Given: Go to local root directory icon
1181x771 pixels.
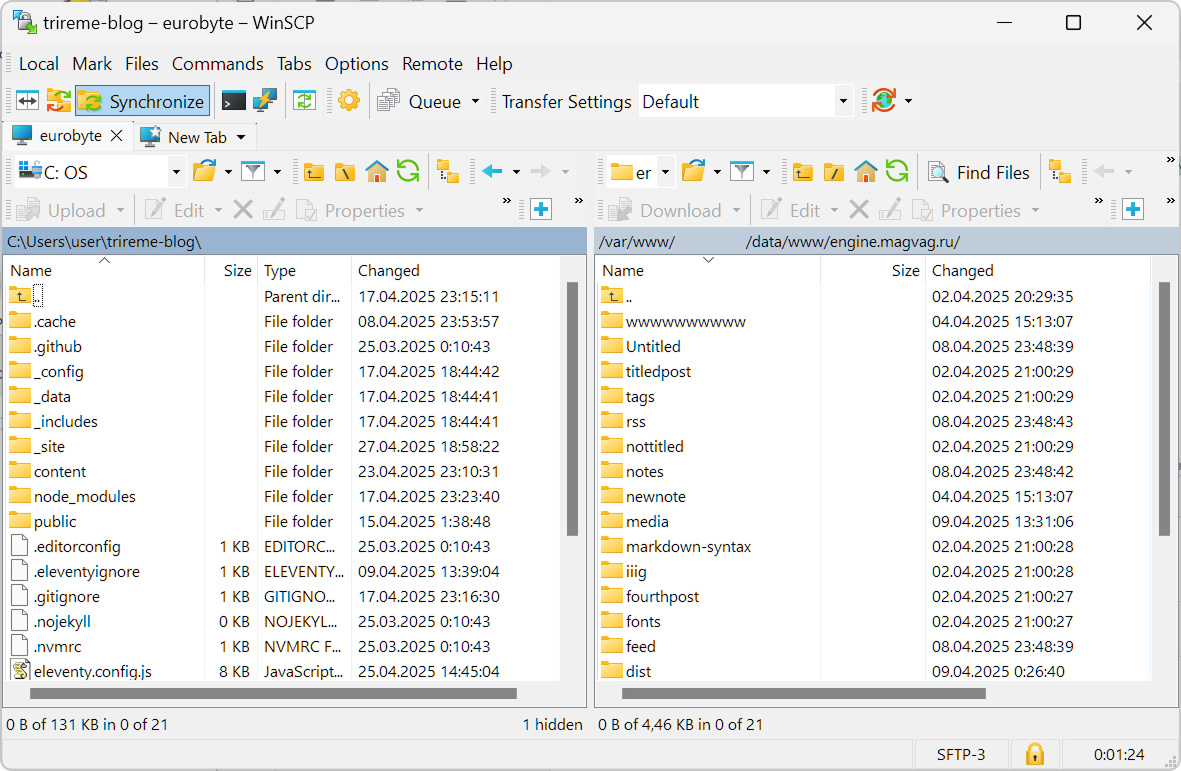Looking at the screenshot, I should pyautogui.click(x=345, y=172).
